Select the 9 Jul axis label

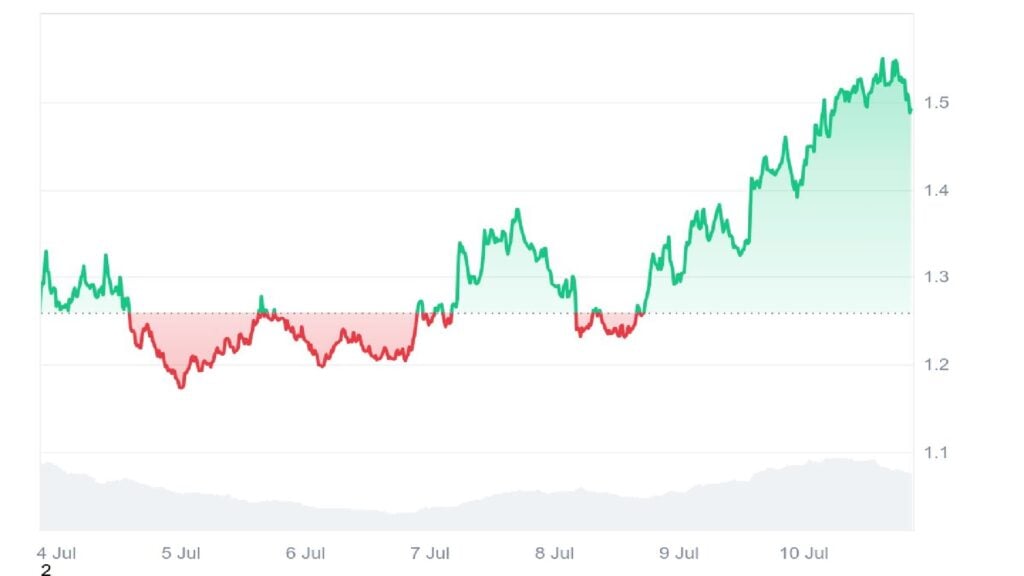click(x=679, y=553)
